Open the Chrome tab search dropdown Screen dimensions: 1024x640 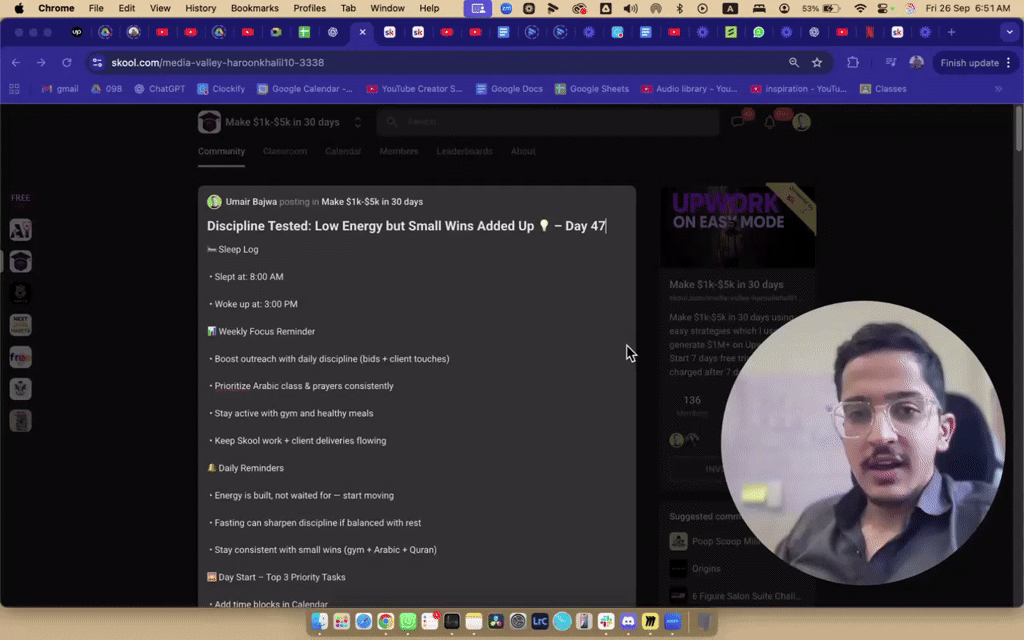(1009, 32)
